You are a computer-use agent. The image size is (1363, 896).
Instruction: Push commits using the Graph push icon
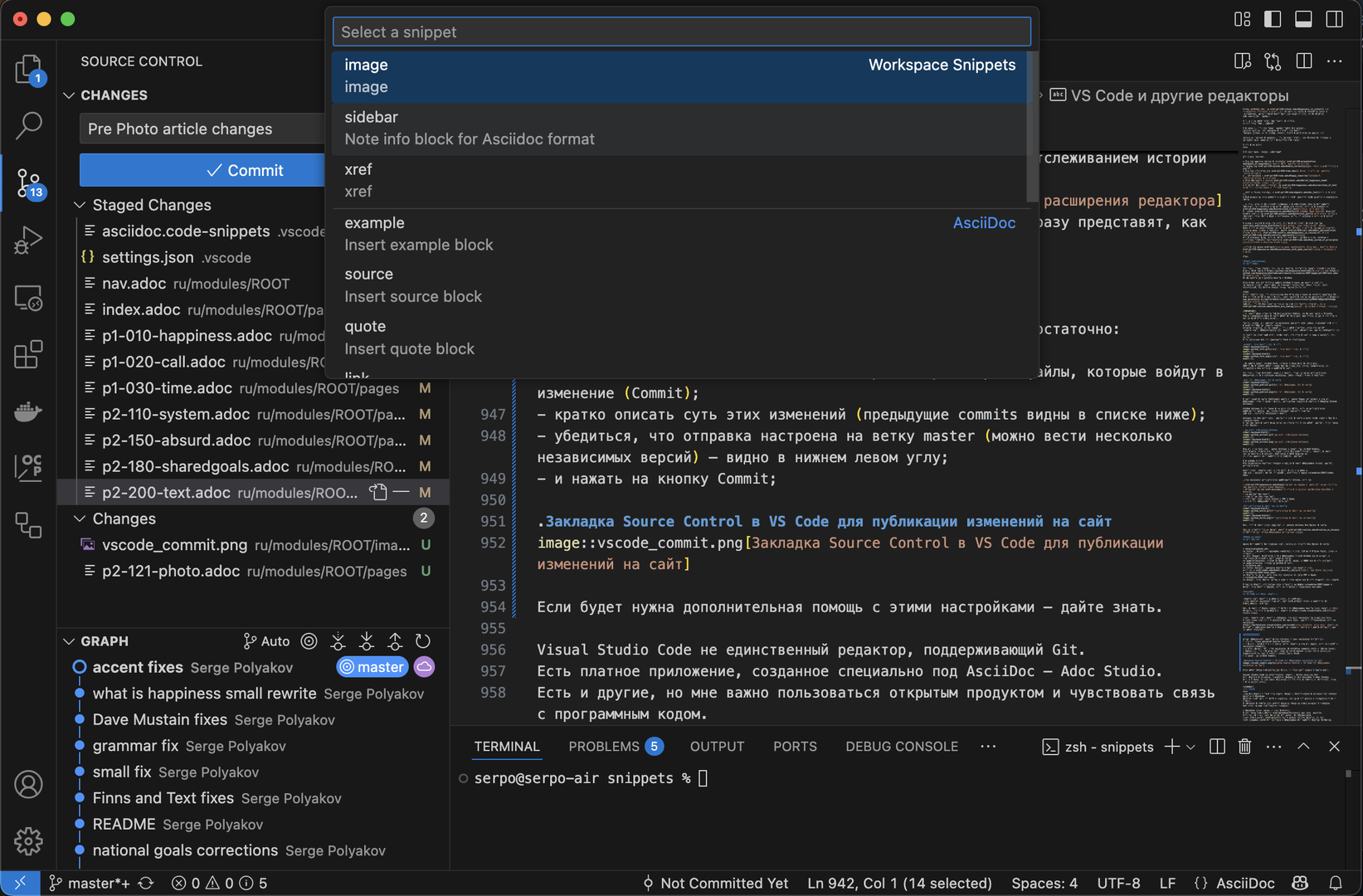click(394, 640)
